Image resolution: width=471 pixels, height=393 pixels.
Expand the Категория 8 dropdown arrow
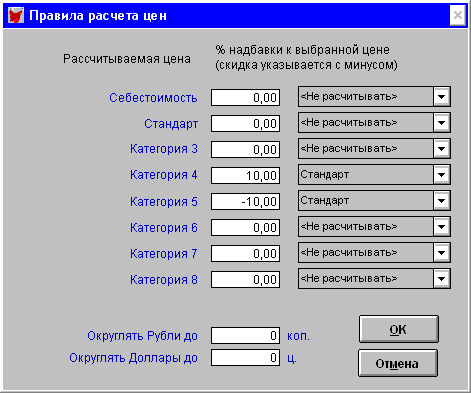442,279
